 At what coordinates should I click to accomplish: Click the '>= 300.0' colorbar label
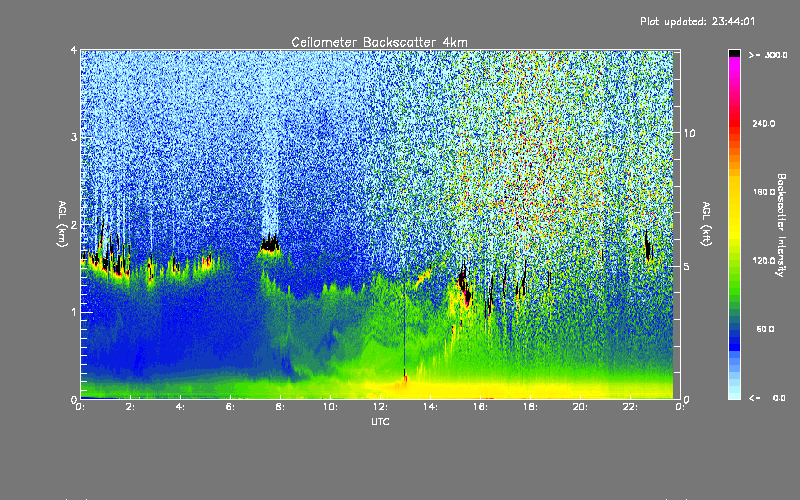[768, 55]
